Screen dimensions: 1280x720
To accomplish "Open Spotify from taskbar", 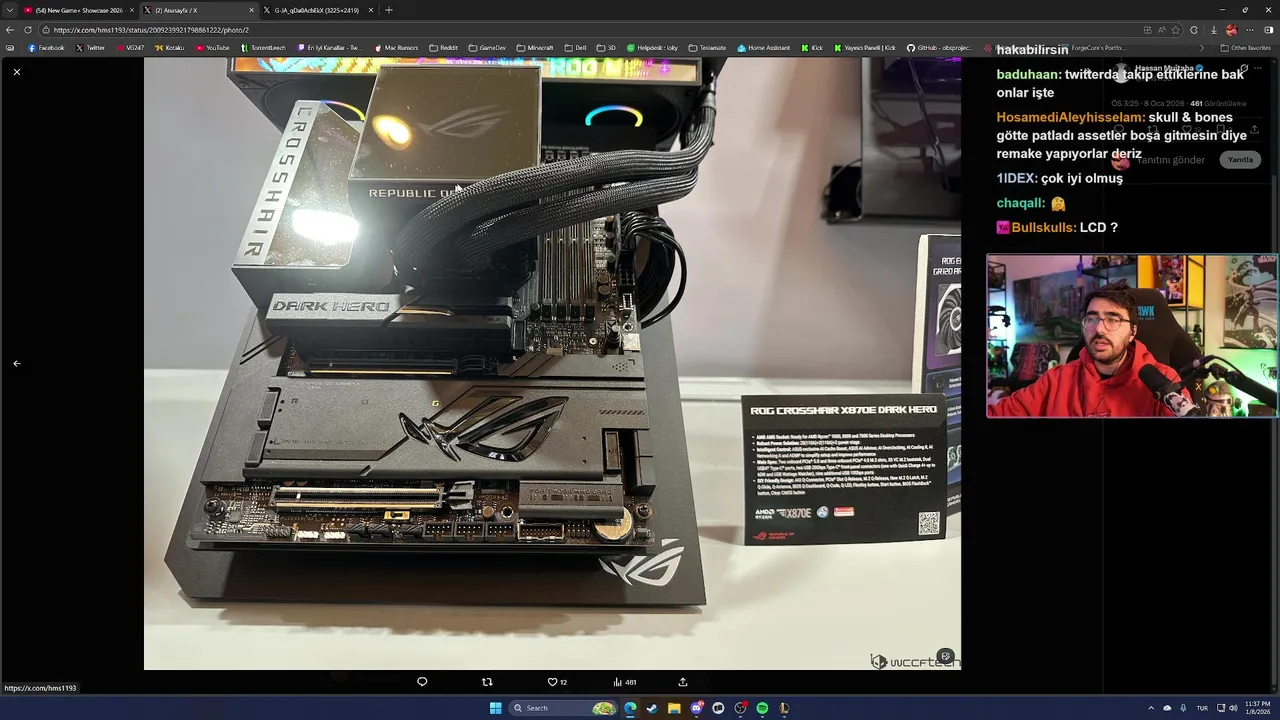I will click(x=762, y=708).
